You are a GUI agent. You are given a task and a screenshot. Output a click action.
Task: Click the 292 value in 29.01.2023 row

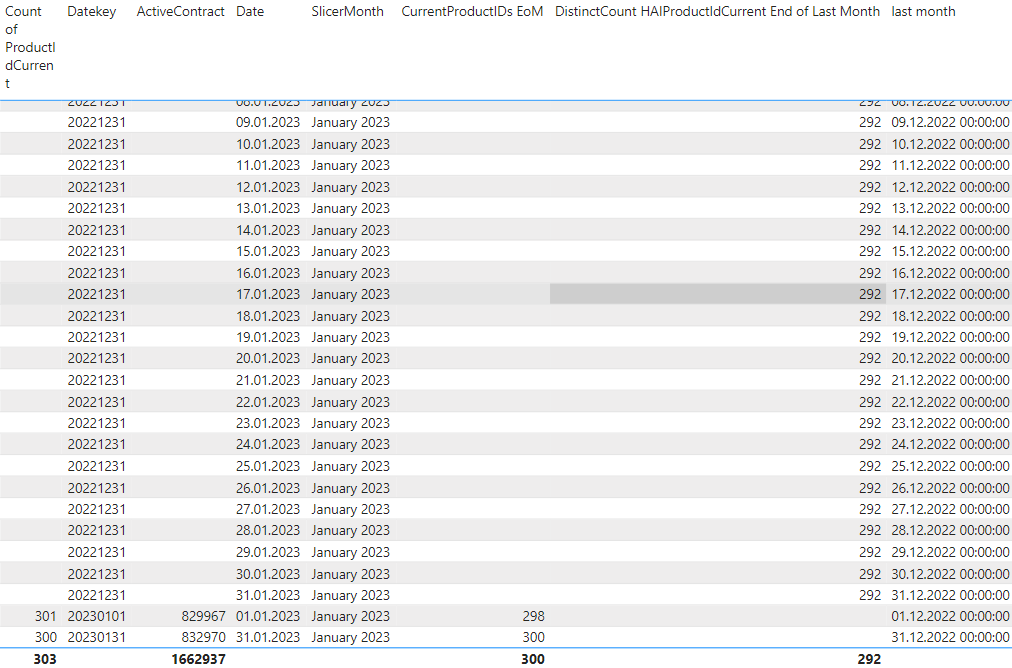click(x=870, y=552)
